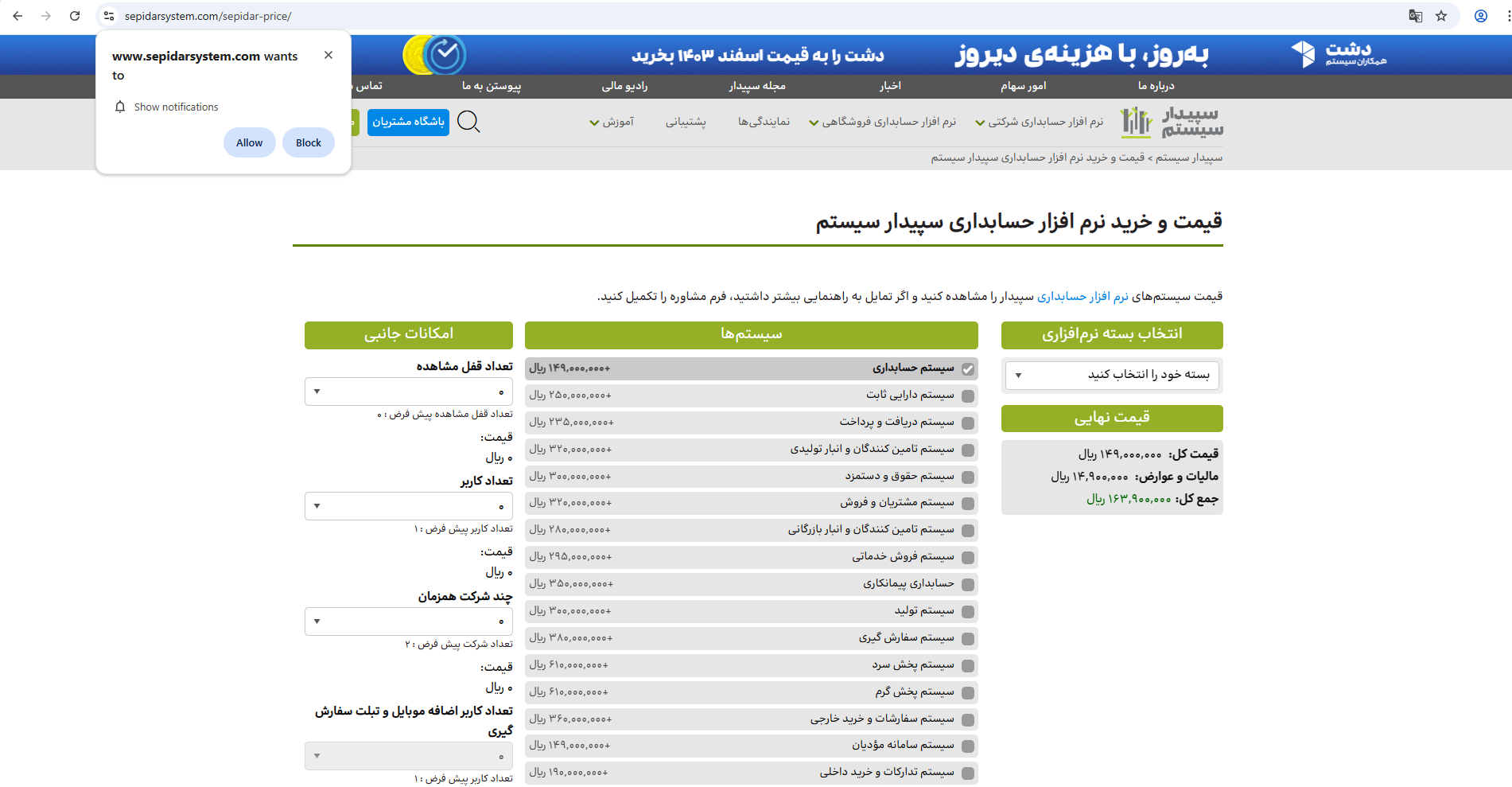Check سیستم فروش خدماتی checkbox

click(968, 558)
